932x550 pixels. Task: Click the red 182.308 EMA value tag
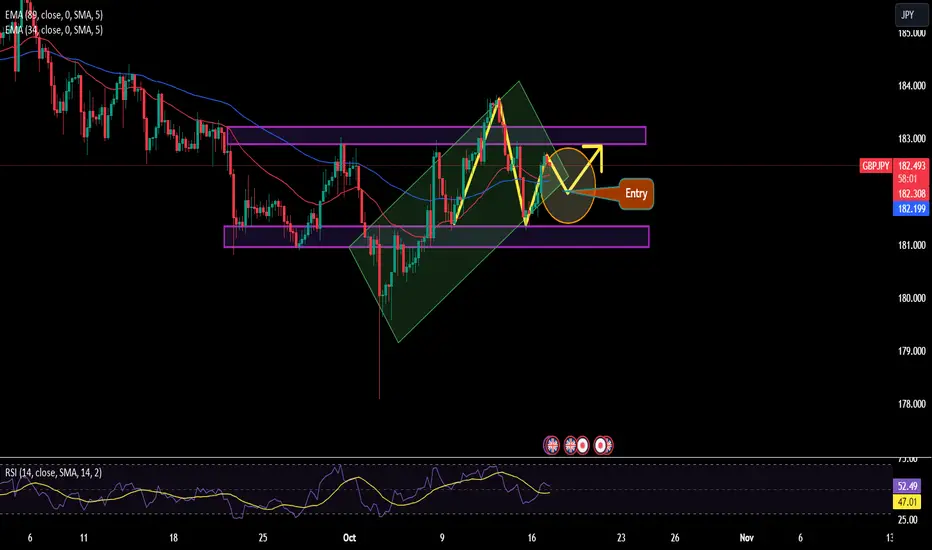click(x=911, y=193)
